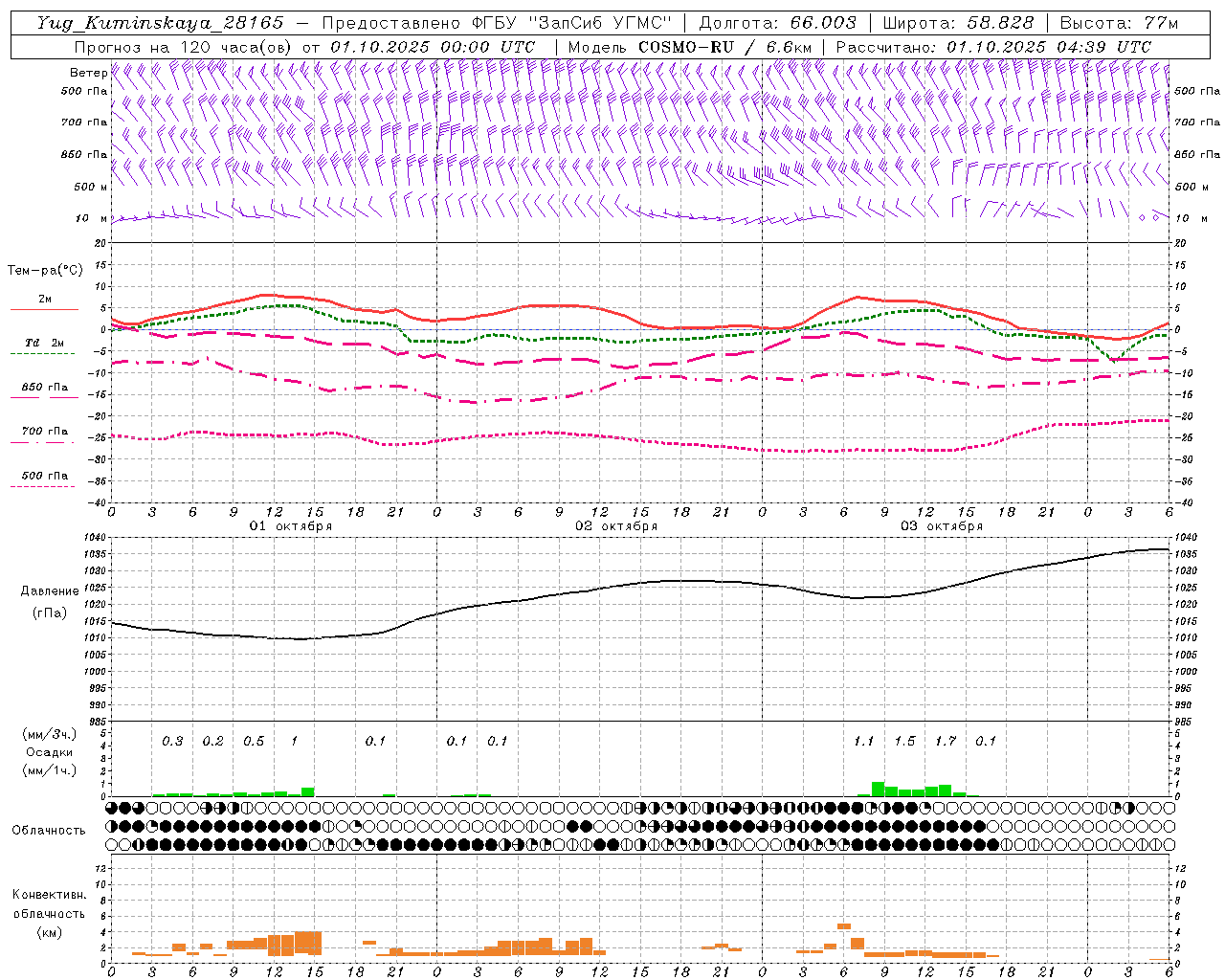Click the Td 2м dew point legend label

[x=45, y=343]
